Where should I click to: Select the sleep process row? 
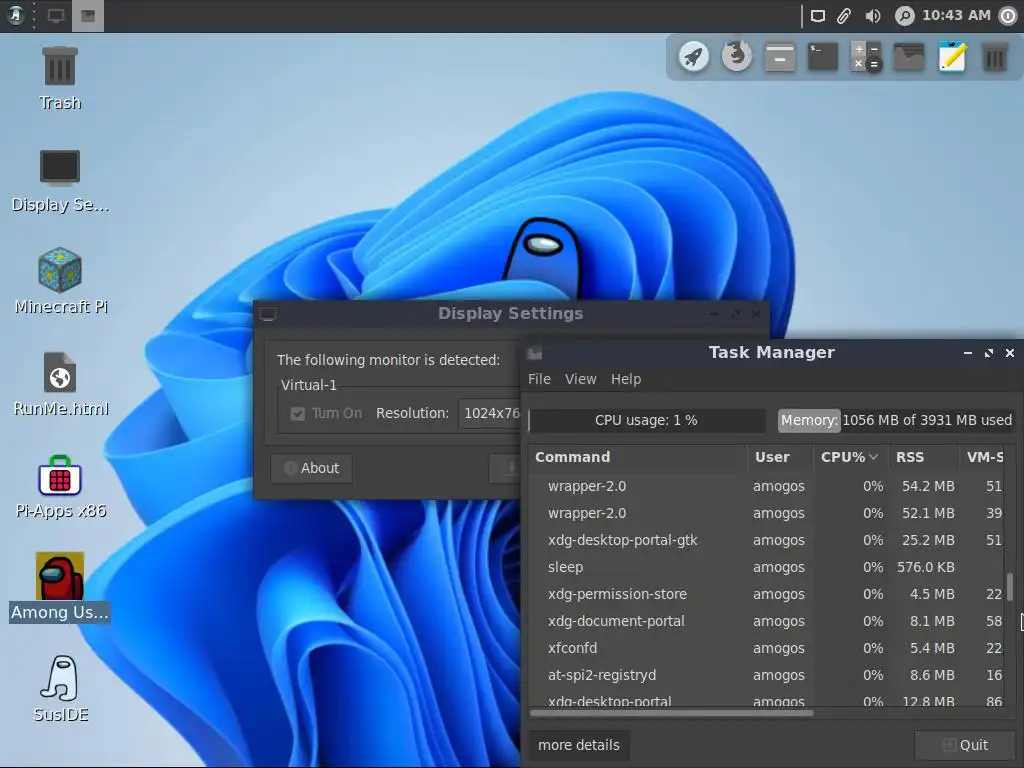pyautogui.click(x=767, y=567)
